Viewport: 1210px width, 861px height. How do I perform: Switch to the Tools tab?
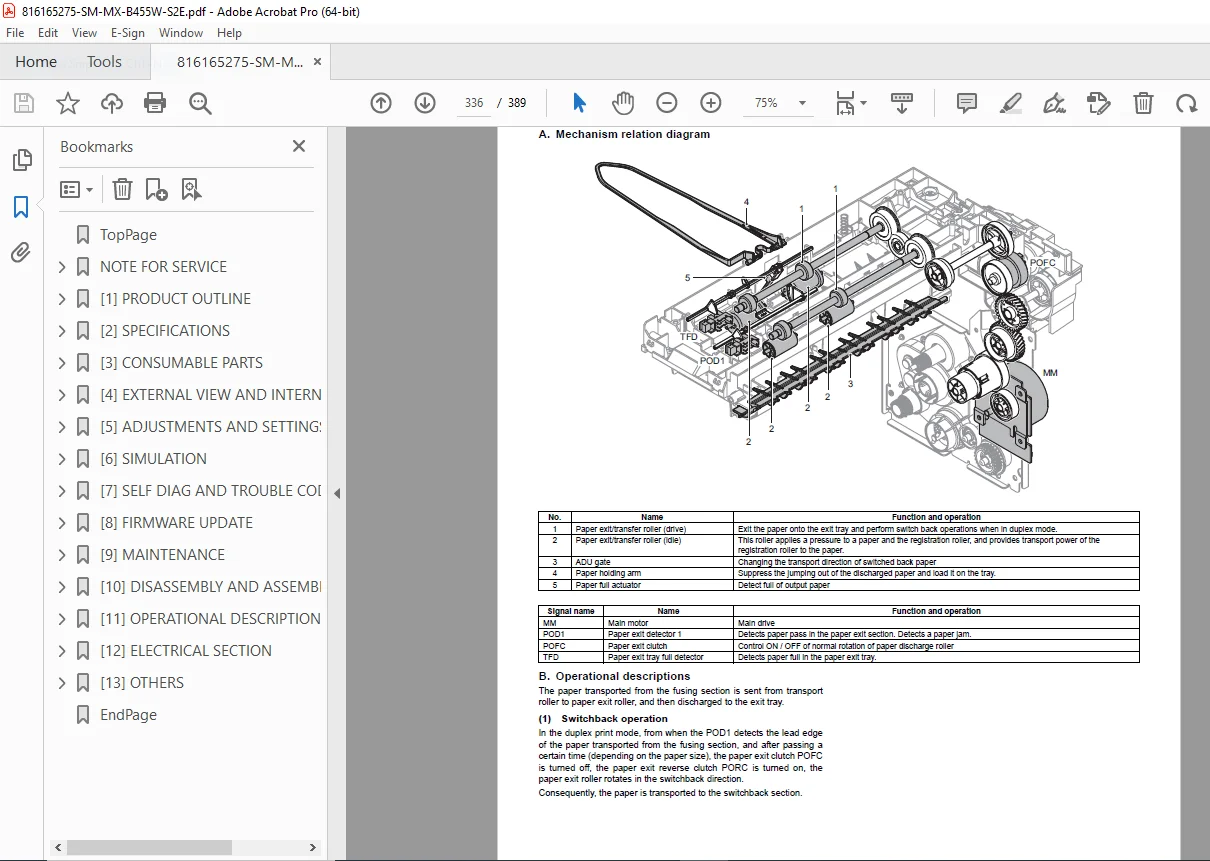tap(104, 62)
